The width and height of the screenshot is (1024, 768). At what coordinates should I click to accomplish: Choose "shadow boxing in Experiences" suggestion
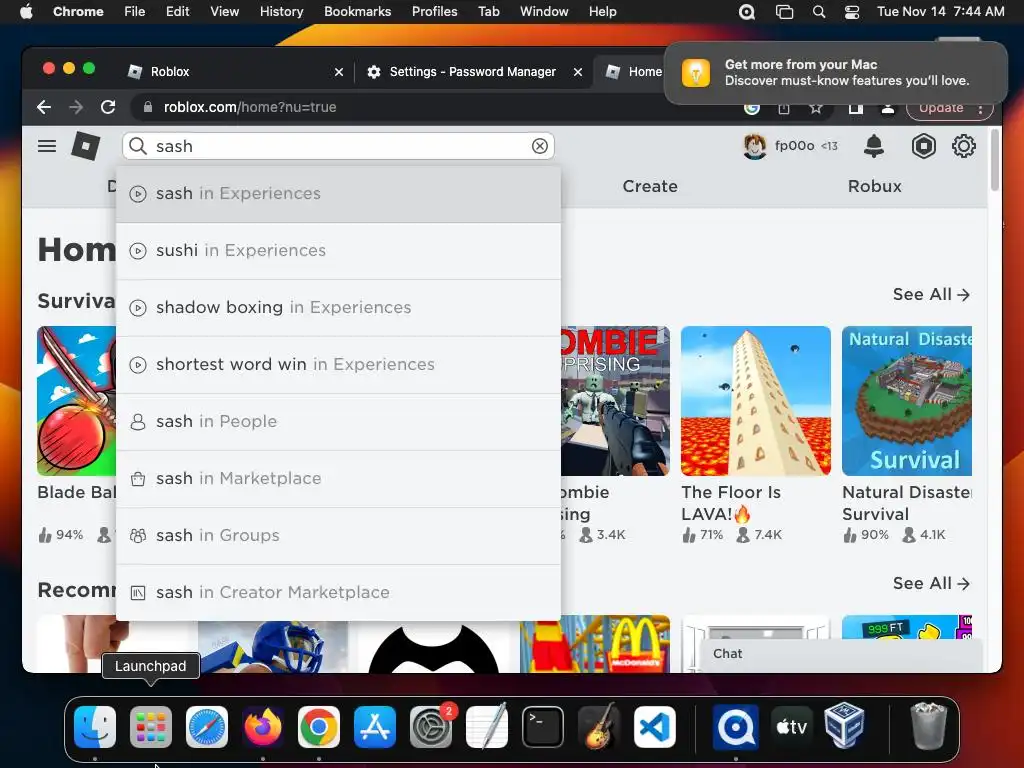(x=338, y=308)
